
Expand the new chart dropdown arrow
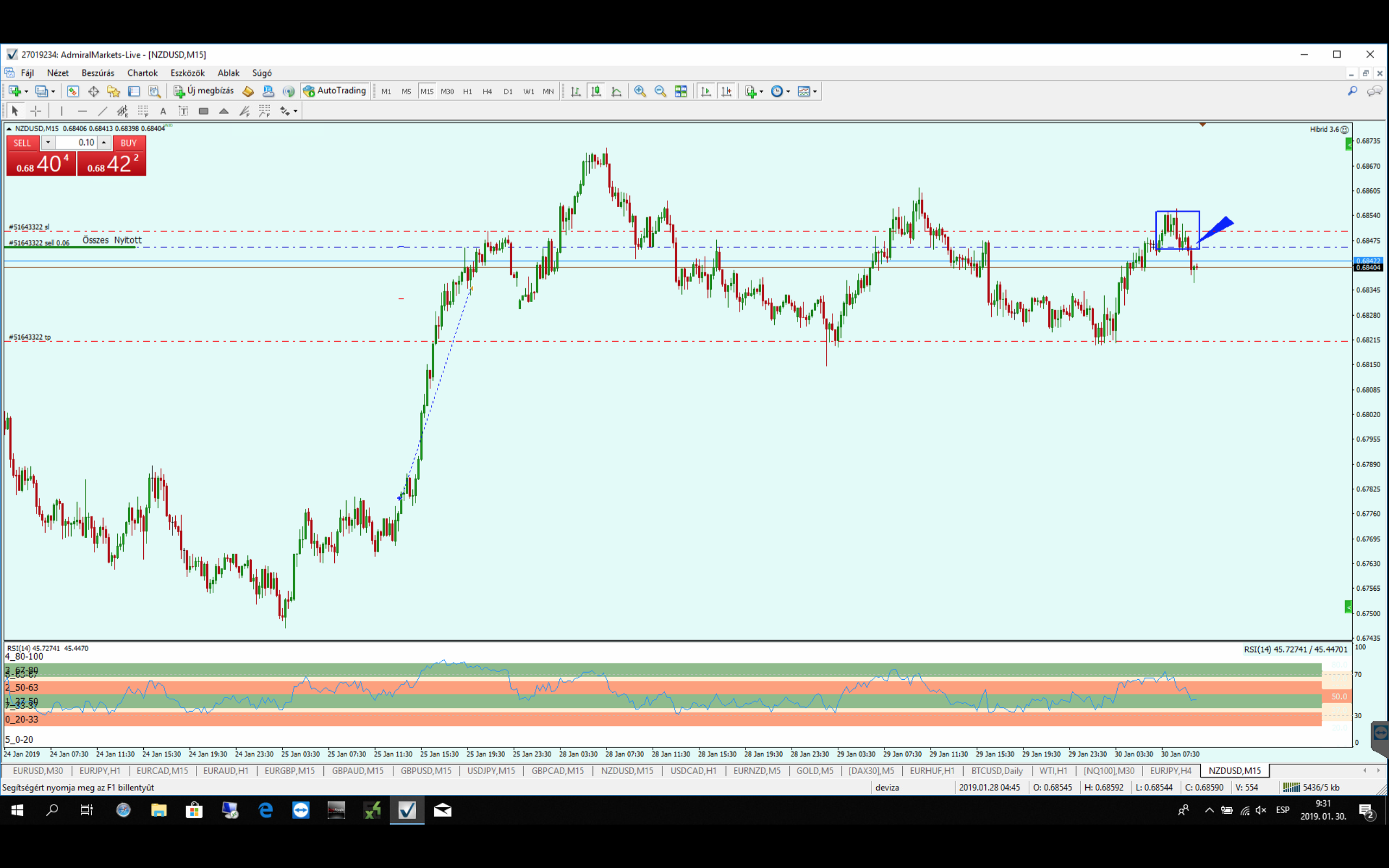(x=27, y=91)
